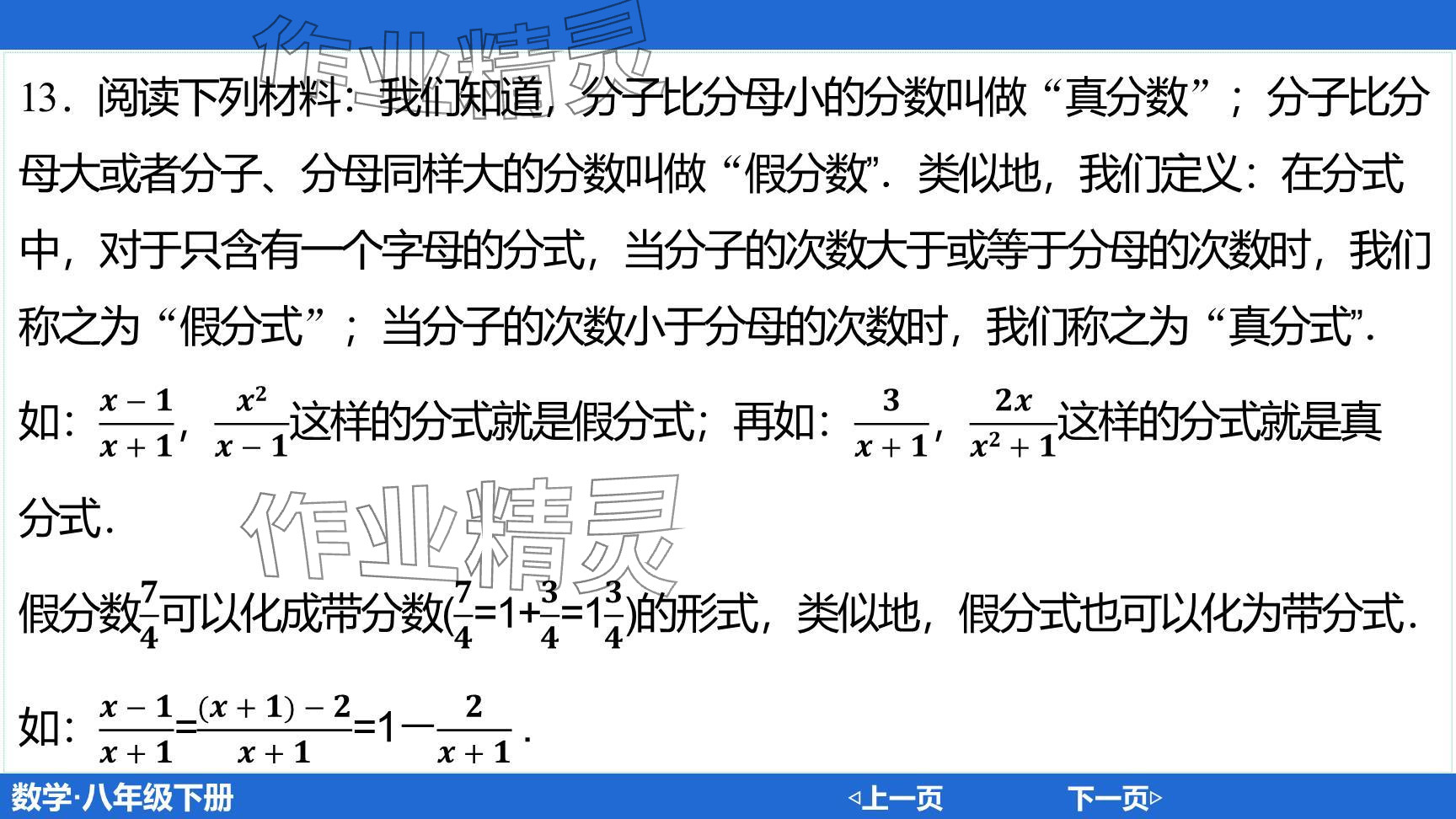Click the mixed number 1¾ before the closing parenthesis
This screenshot has height=819, width=1456.
(x=605, y=614)
